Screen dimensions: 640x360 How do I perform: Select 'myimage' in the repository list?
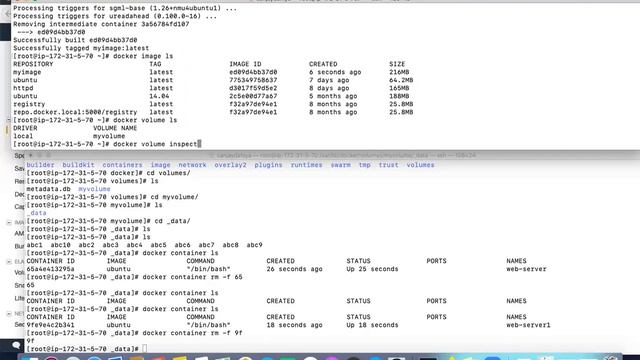click(27, 72)
